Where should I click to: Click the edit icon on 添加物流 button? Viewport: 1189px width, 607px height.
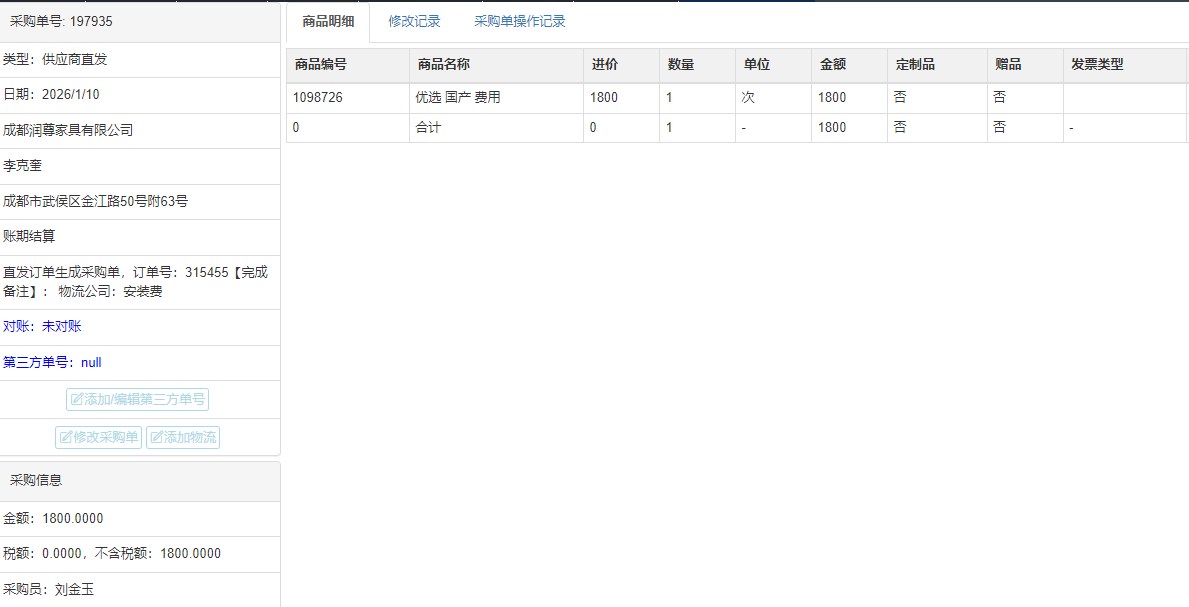tap(157, 437)
